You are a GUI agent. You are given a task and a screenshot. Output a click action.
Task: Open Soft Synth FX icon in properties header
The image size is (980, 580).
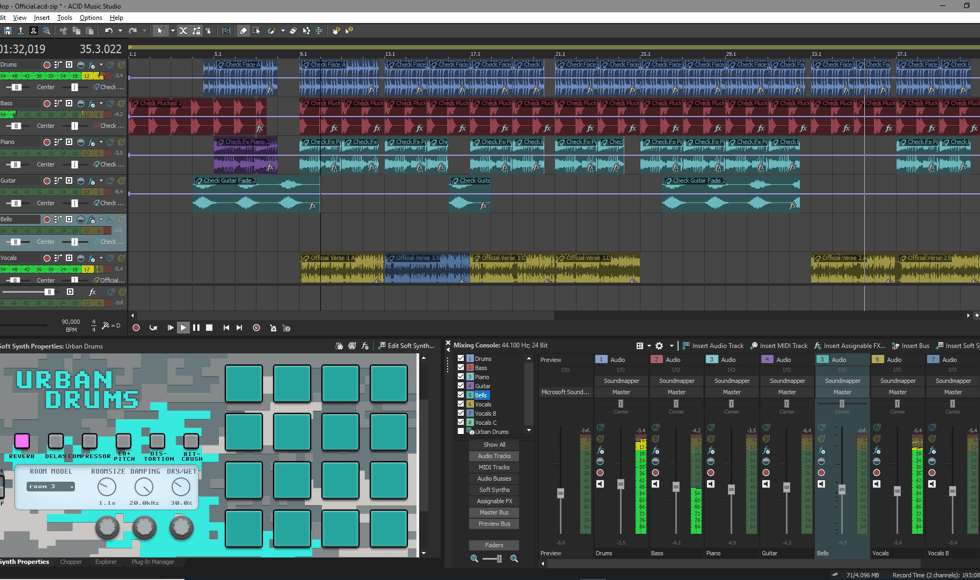pos(365,346)
